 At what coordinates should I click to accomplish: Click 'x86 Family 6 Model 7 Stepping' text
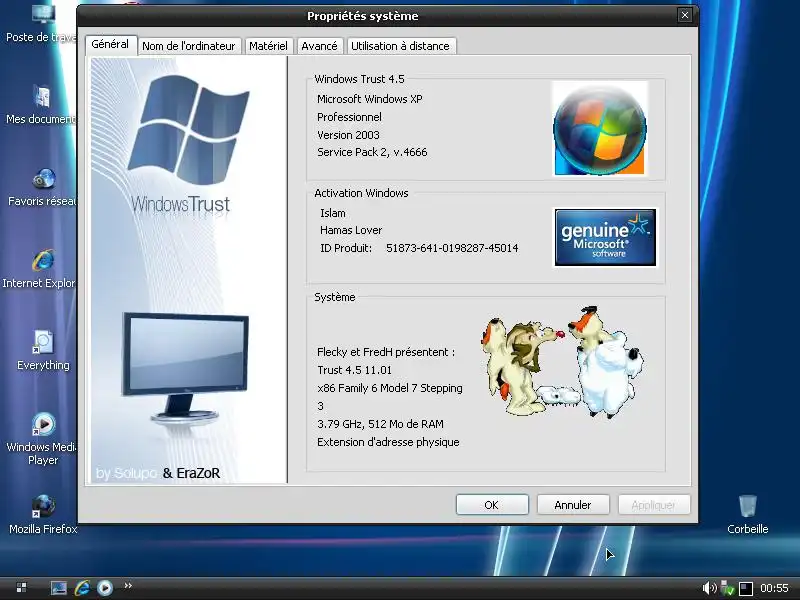390,388
